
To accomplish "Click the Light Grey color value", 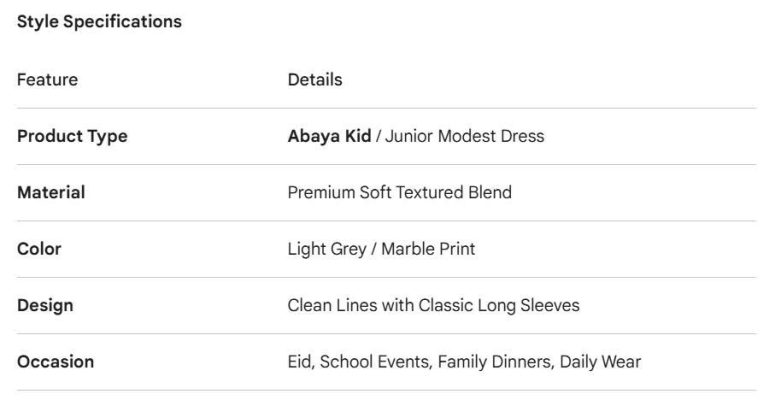I will click(x=327, y=249).
